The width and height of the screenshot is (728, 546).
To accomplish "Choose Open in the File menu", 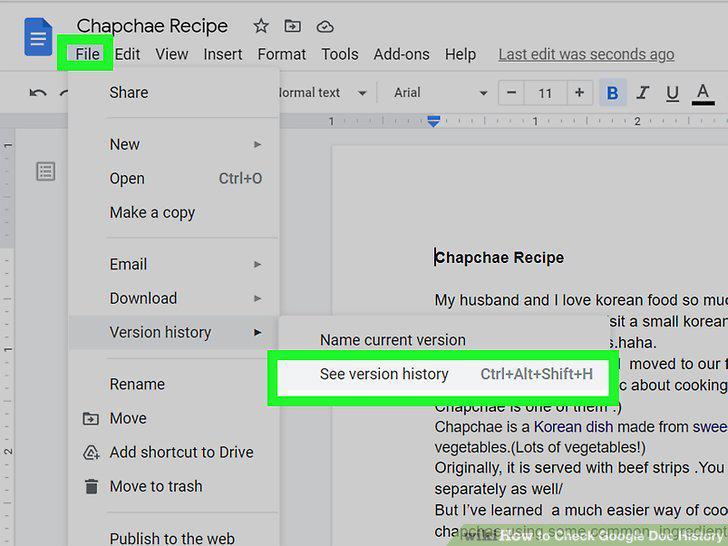I will point(174,178).
